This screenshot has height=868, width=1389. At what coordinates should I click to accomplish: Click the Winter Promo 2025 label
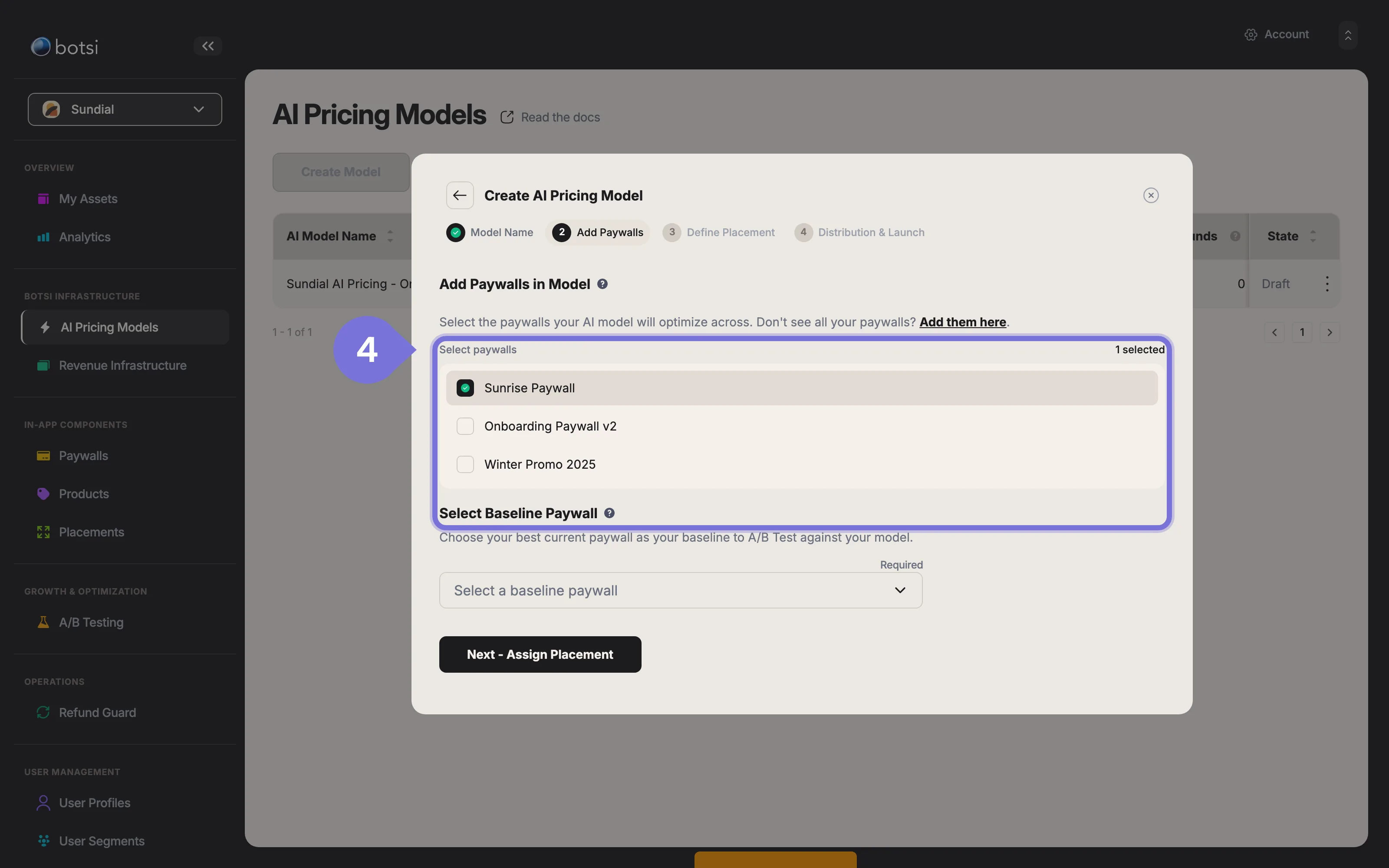point(540,464)
